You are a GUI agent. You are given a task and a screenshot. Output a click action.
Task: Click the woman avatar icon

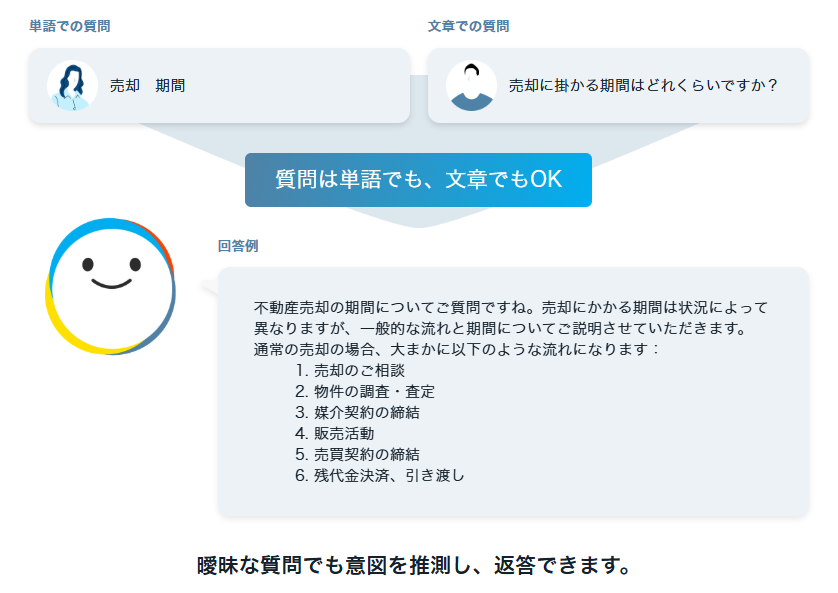tap(72, 85)
